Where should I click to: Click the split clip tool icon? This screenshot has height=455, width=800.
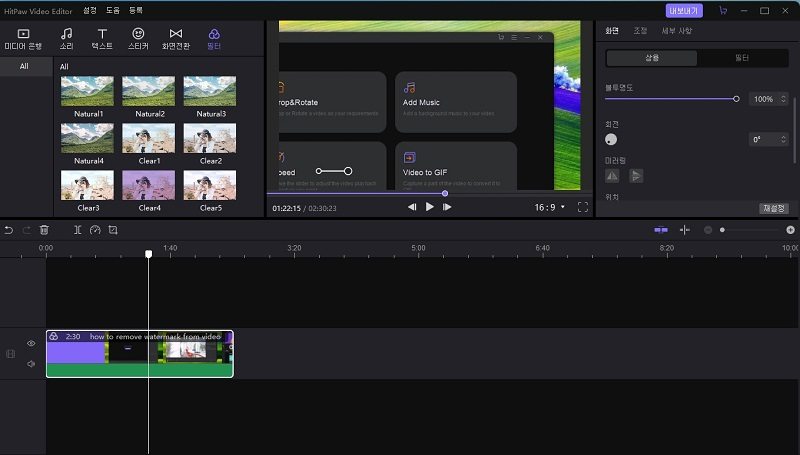point(78,230)
